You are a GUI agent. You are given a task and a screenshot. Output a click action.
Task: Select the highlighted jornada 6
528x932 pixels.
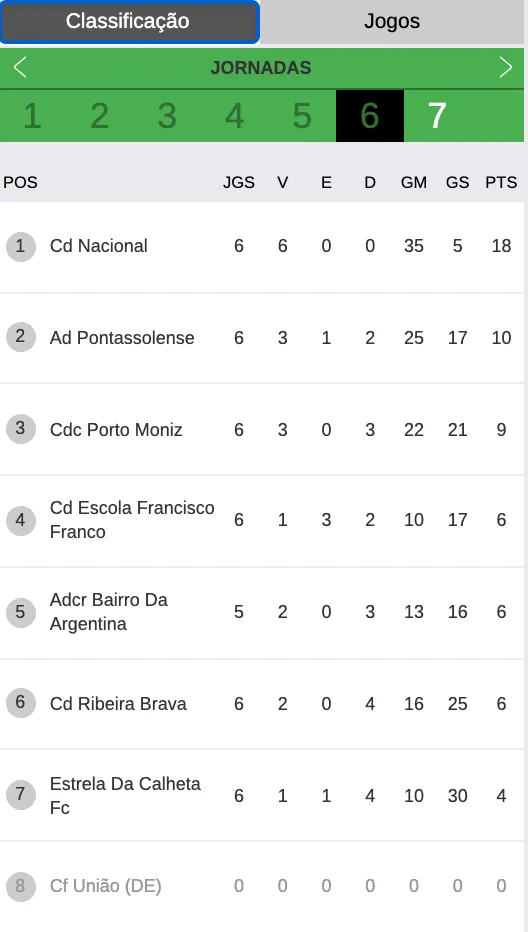370,116
